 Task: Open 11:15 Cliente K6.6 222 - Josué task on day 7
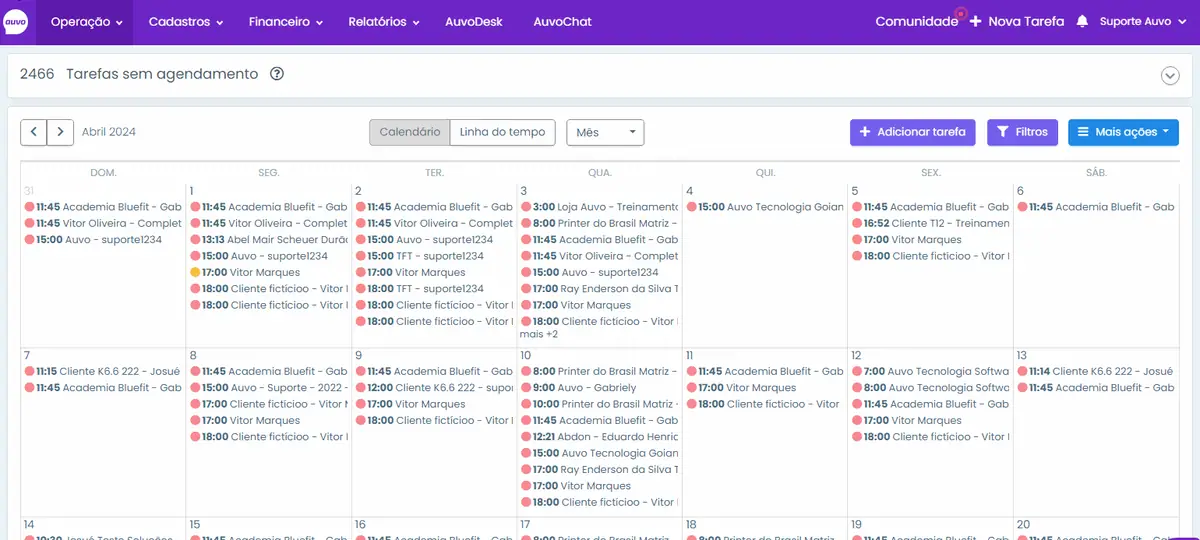[102, 371]
